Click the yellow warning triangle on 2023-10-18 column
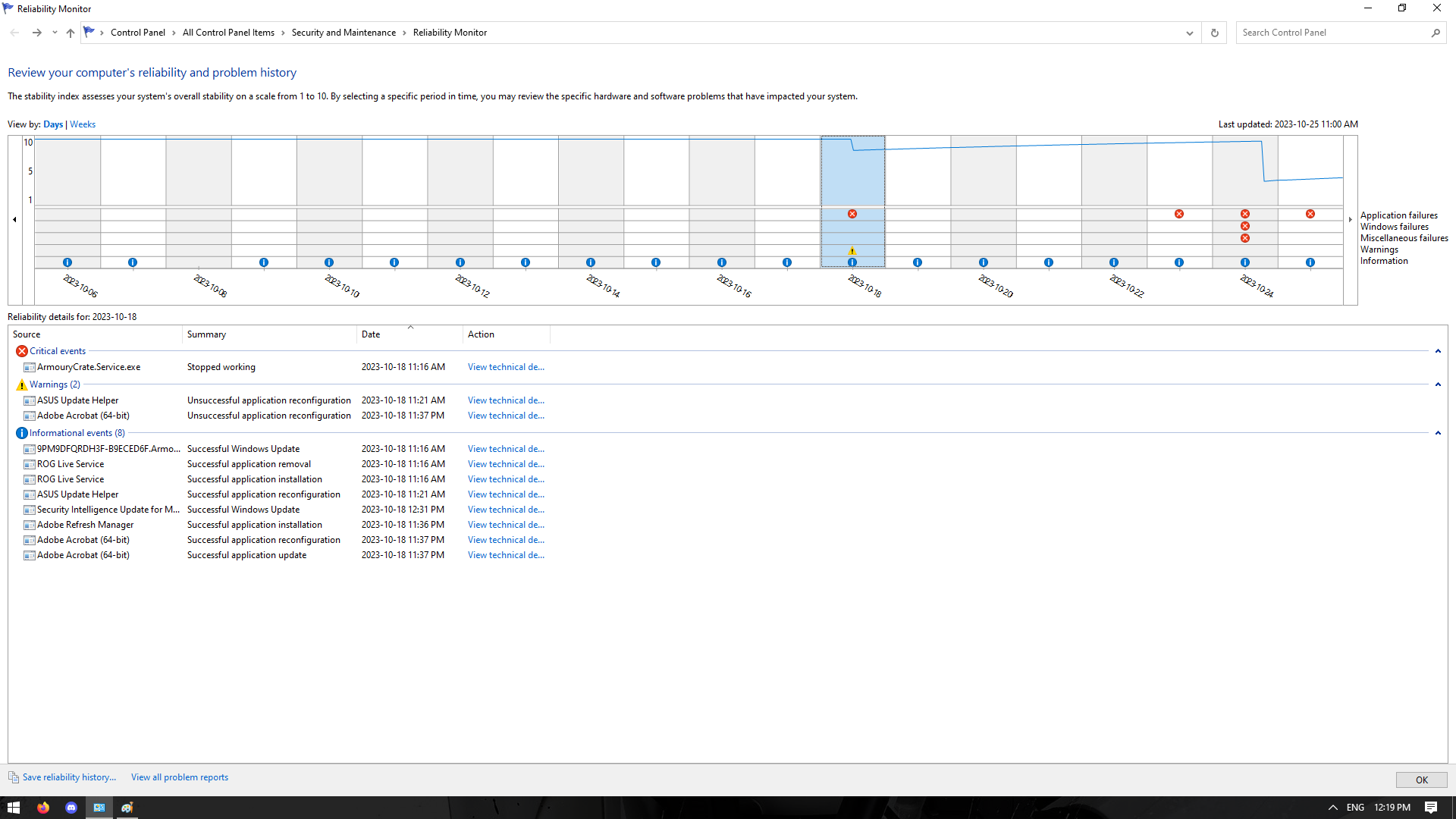 pyautogui.click(x=852, y=249)
